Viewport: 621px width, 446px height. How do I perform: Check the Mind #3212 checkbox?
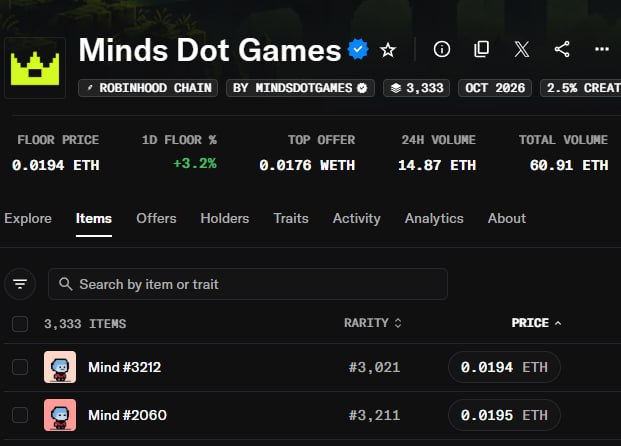coord(20,367)
